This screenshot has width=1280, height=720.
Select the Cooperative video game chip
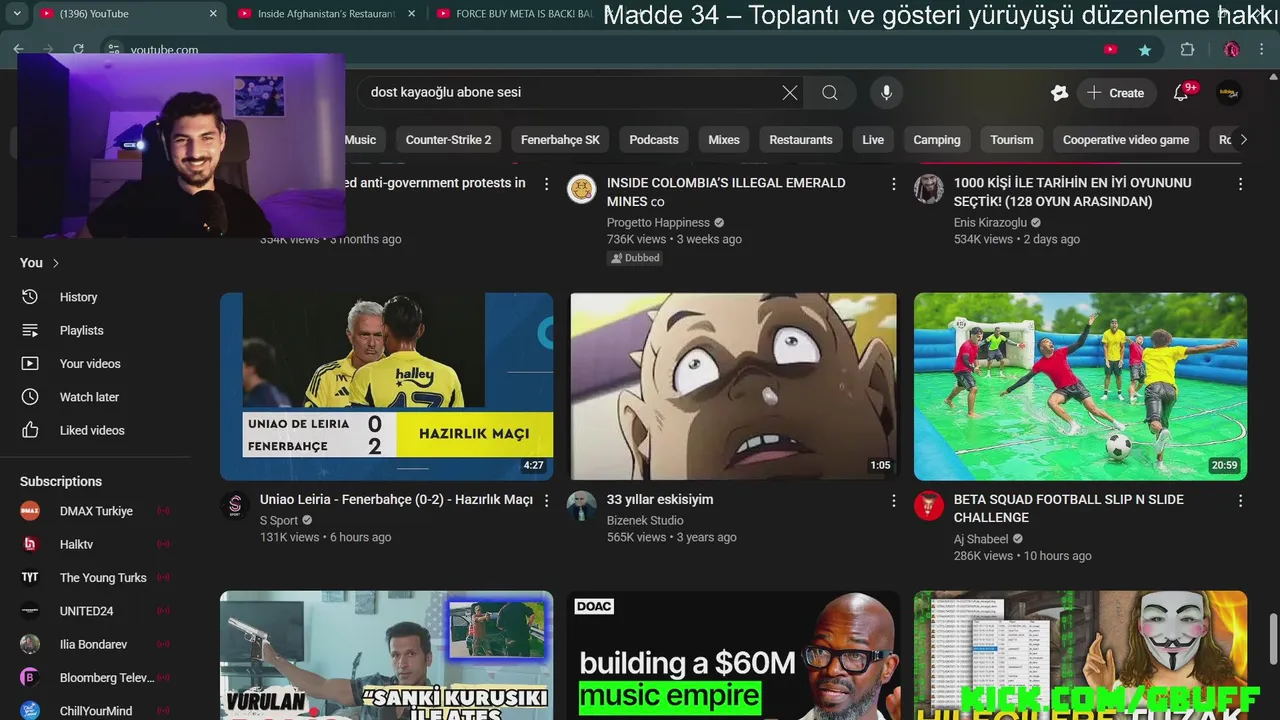coord(1126,140)
